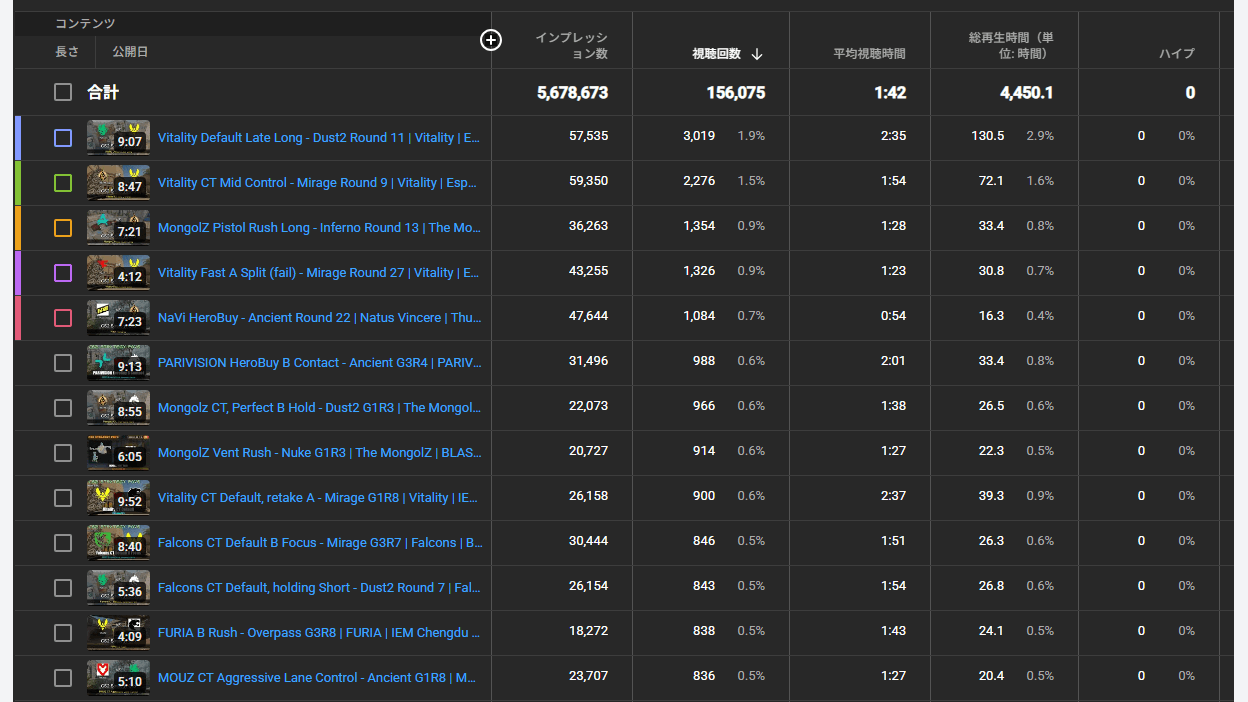Toggle purple checkbox for Vitality Fast A Split
Screen dimensions: 1248x702
coord(63,273)
